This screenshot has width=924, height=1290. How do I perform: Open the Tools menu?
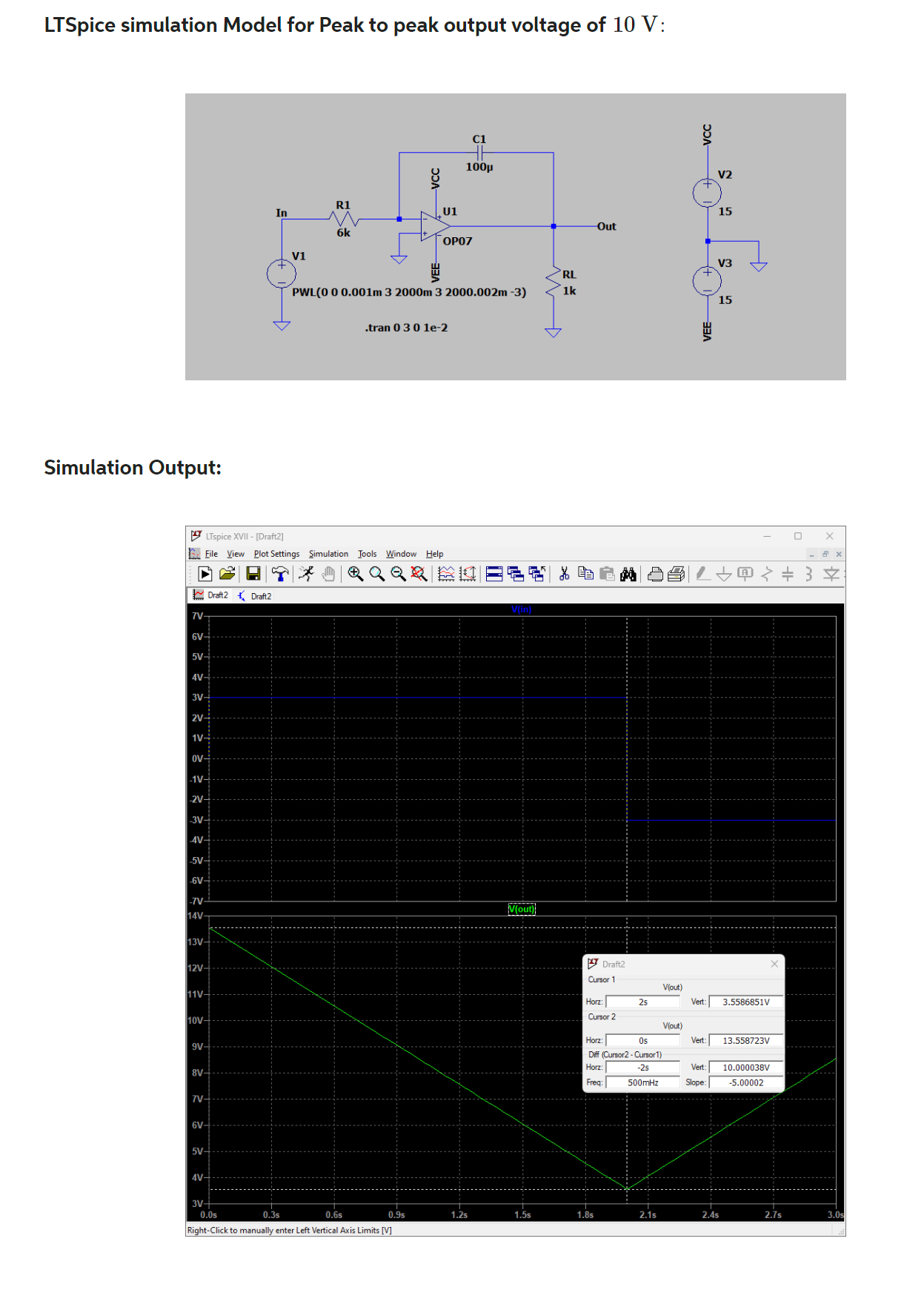point(367,554)
